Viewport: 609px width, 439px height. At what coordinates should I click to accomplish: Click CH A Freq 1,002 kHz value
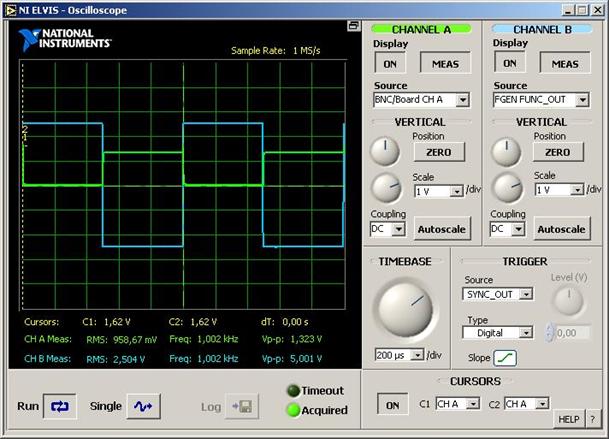(x=218, y=339)
